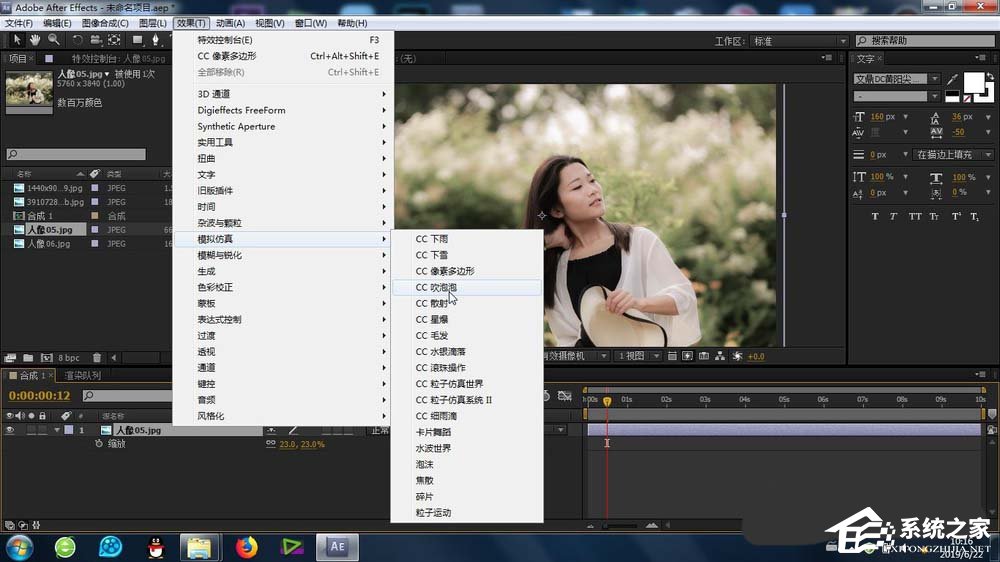Viewport: 1000px width, 562px height.
Task: Click the eyedropper in the Character panel
Action: [x=952, y=79]
